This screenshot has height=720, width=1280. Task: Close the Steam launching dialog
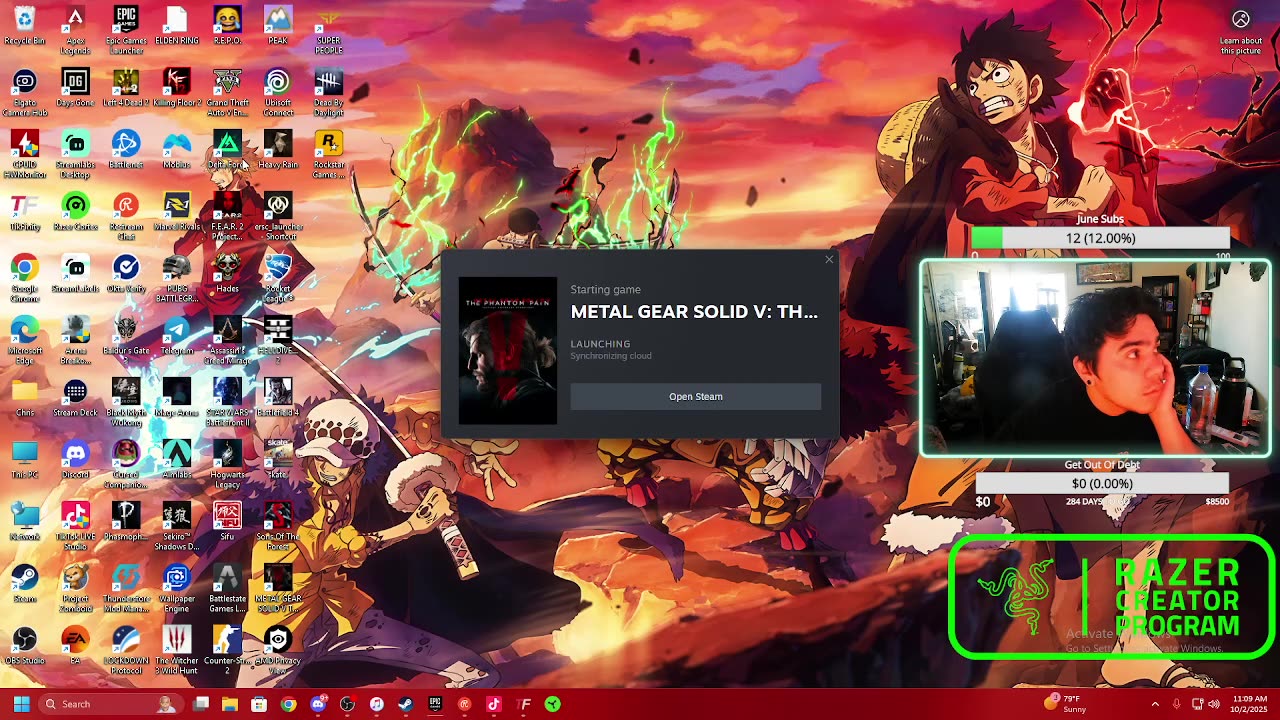(829, 260)
